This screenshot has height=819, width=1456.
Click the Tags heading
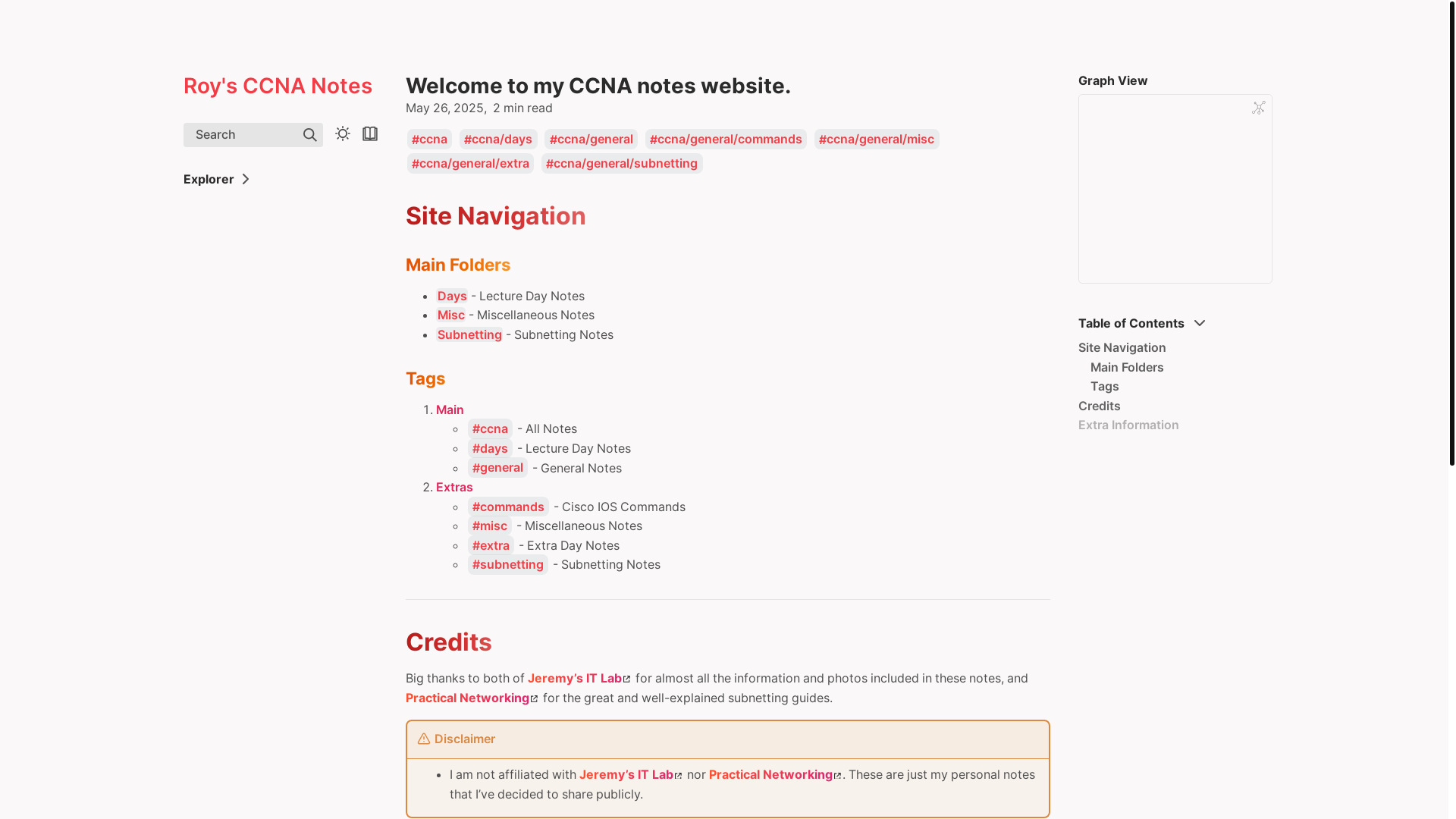(425, 378)
